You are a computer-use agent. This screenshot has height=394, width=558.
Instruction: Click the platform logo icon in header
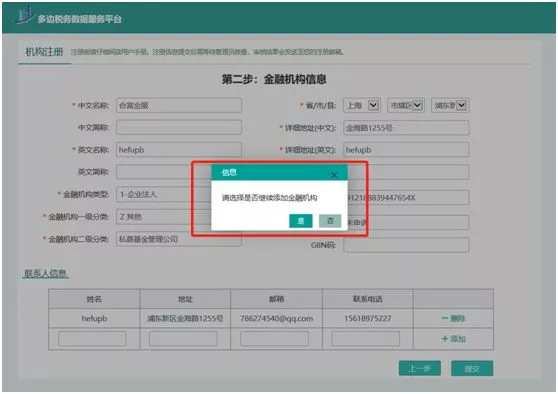24,16
